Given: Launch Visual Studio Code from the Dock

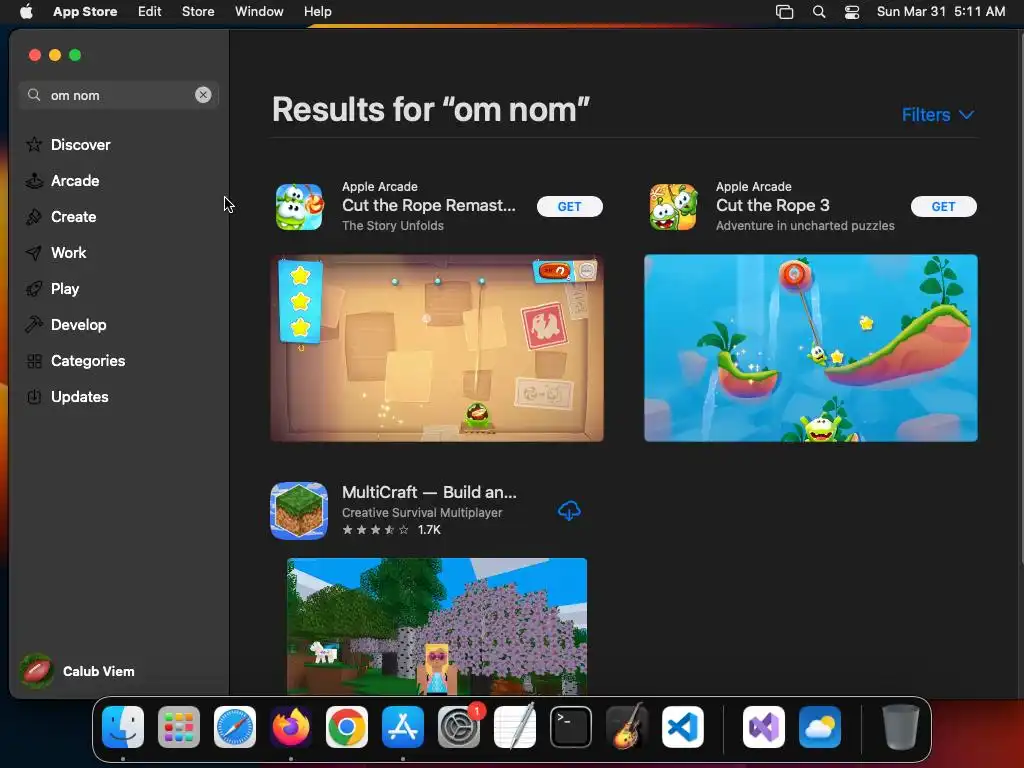Looking at the screenshot, I should [x=683, y=727].
